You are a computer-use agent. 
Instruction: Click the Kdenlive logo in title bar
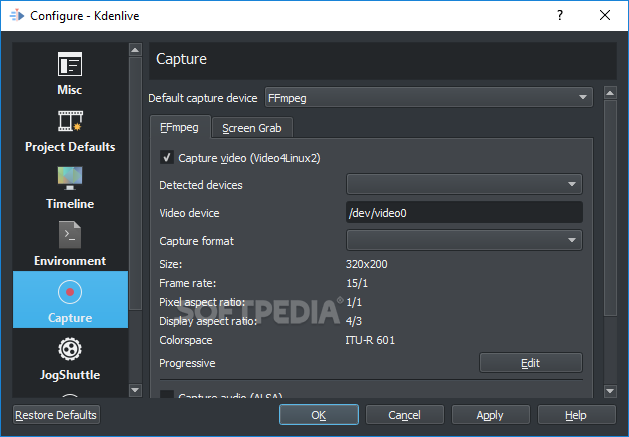(17, 16)
